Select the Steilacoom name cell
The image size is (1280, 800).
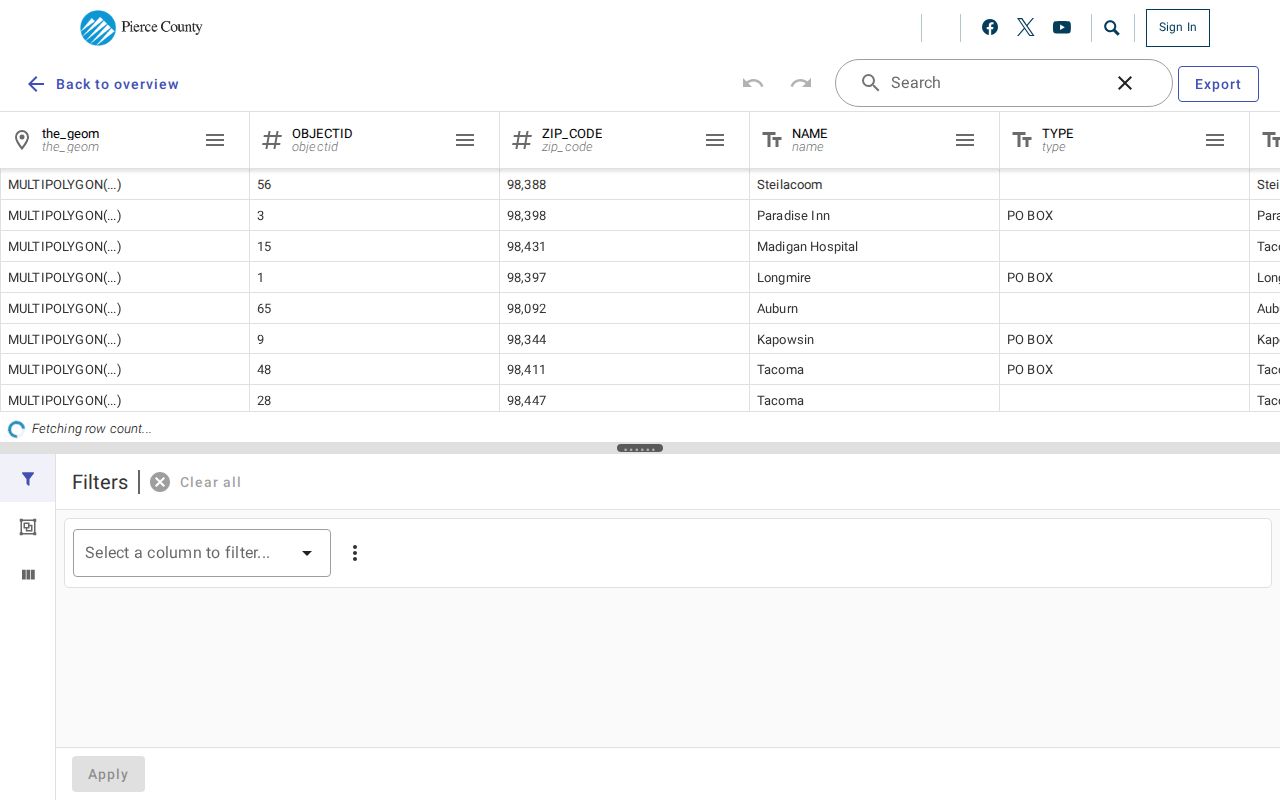click(874, 185)
